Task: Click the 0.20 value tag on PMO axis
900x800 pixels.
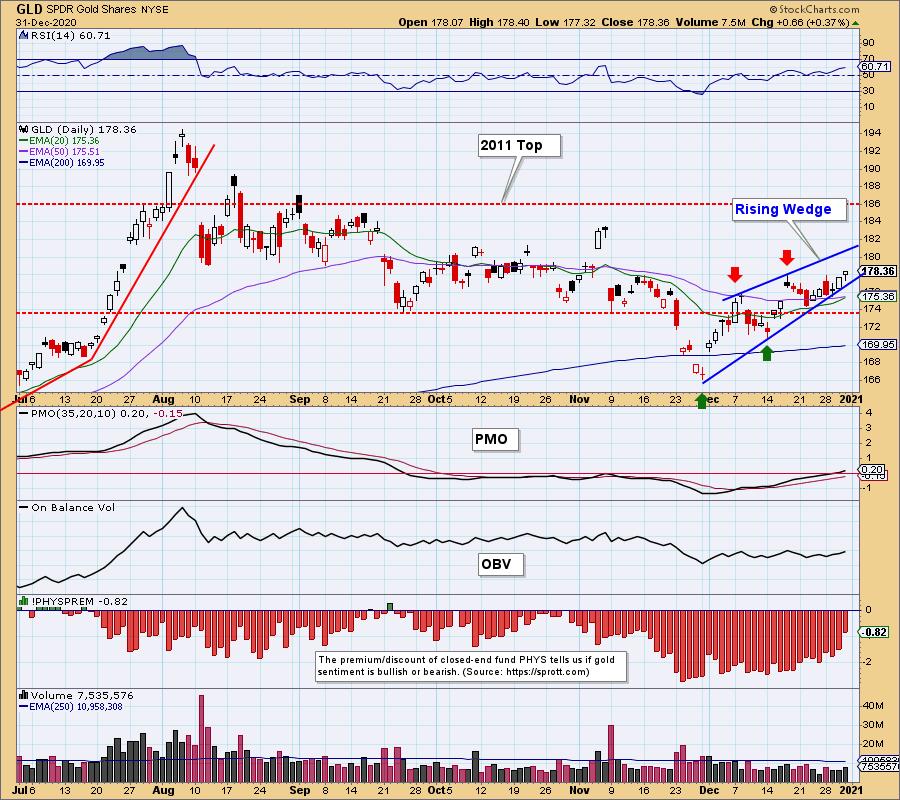Action: click(x=873, y=469)
